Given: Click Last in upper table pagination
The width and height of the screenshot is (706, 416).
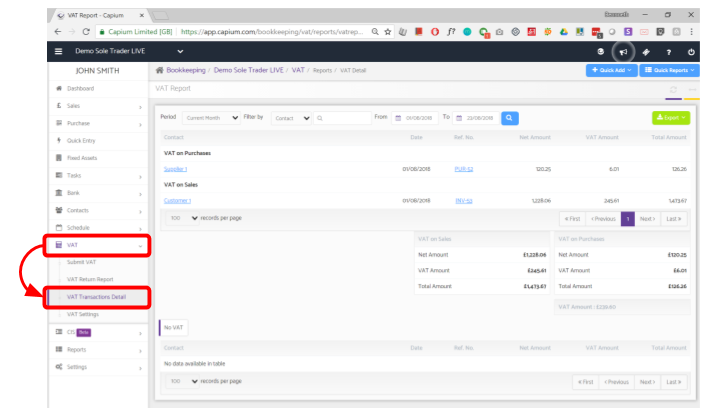Looking at the screenshot, I should coord(674,219).
